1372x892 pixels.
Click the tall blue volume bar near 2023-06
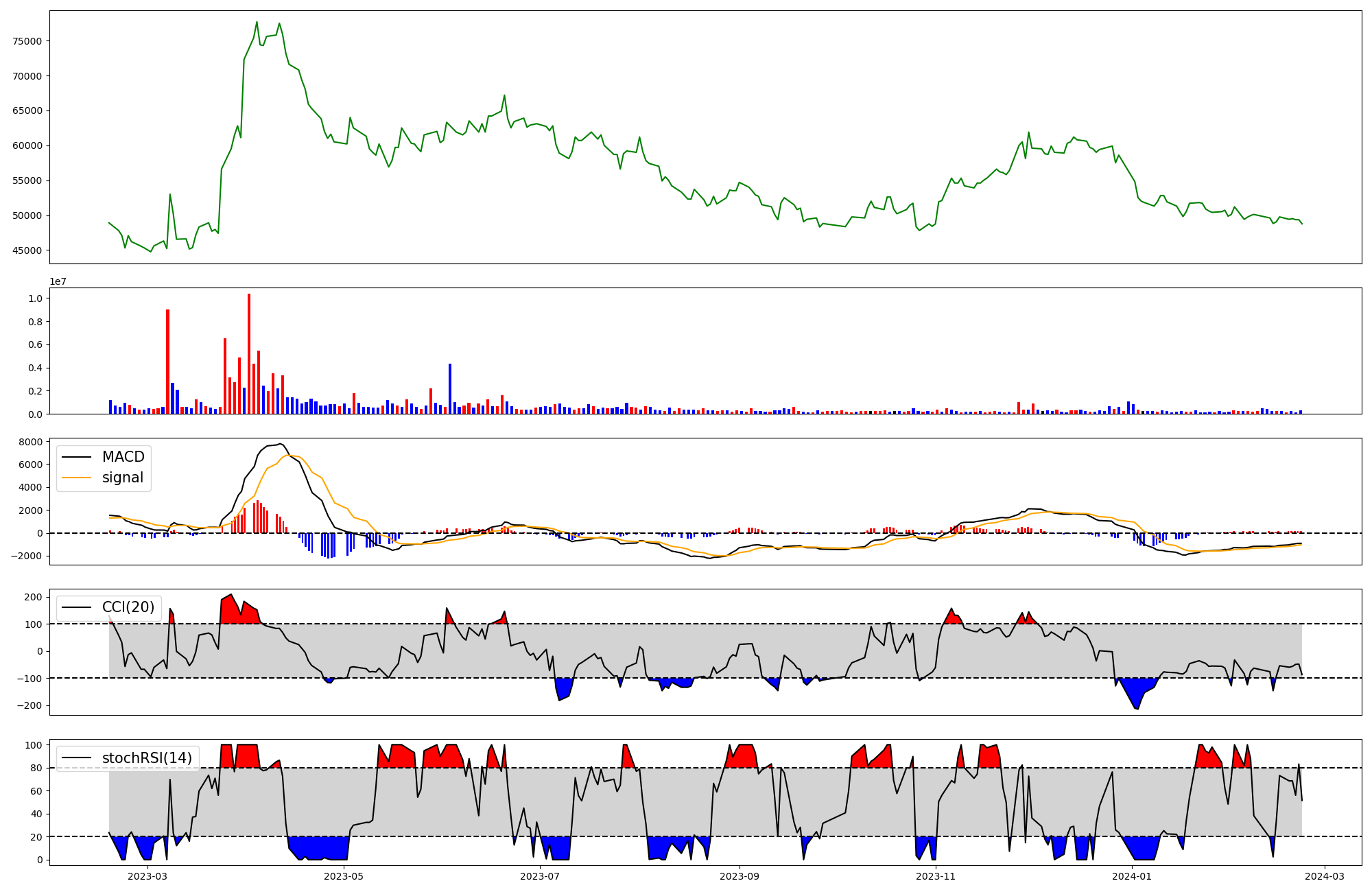[450, 388]
